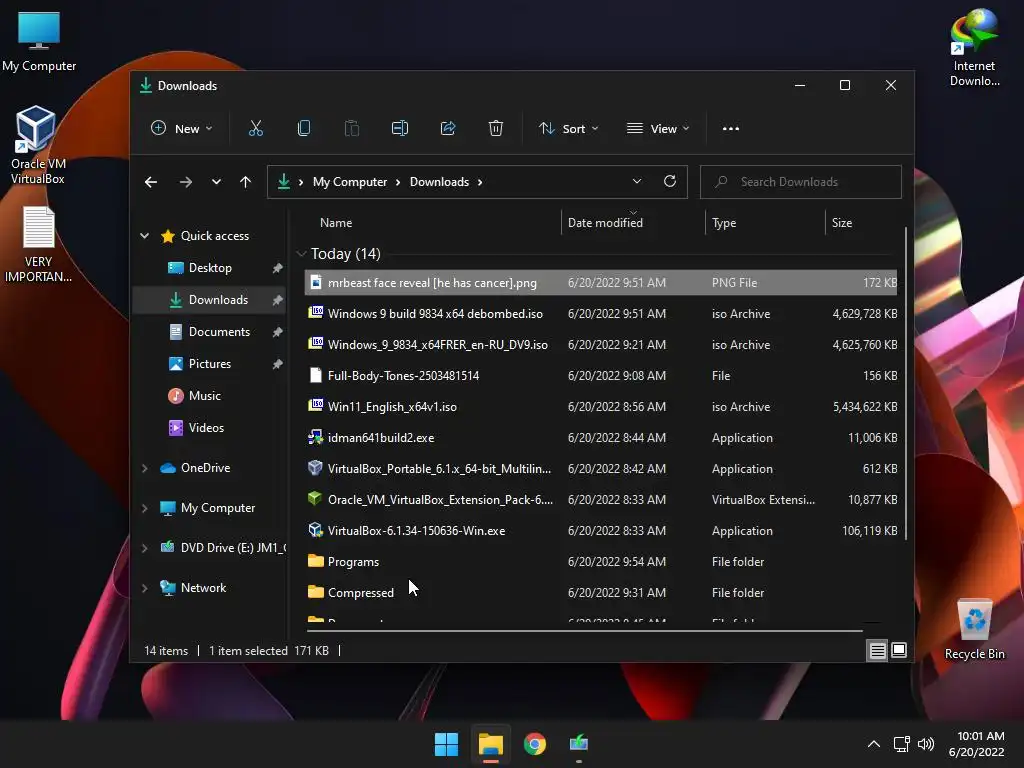Screen dimensions: 1024x768
Task: Select the Programs folder
Action: click(601, 562)
